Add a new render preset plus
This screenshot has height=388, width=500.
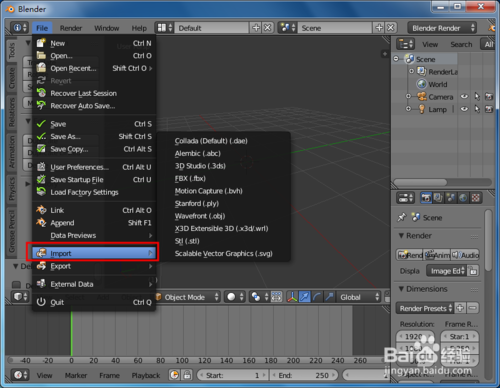coord(460,308)
